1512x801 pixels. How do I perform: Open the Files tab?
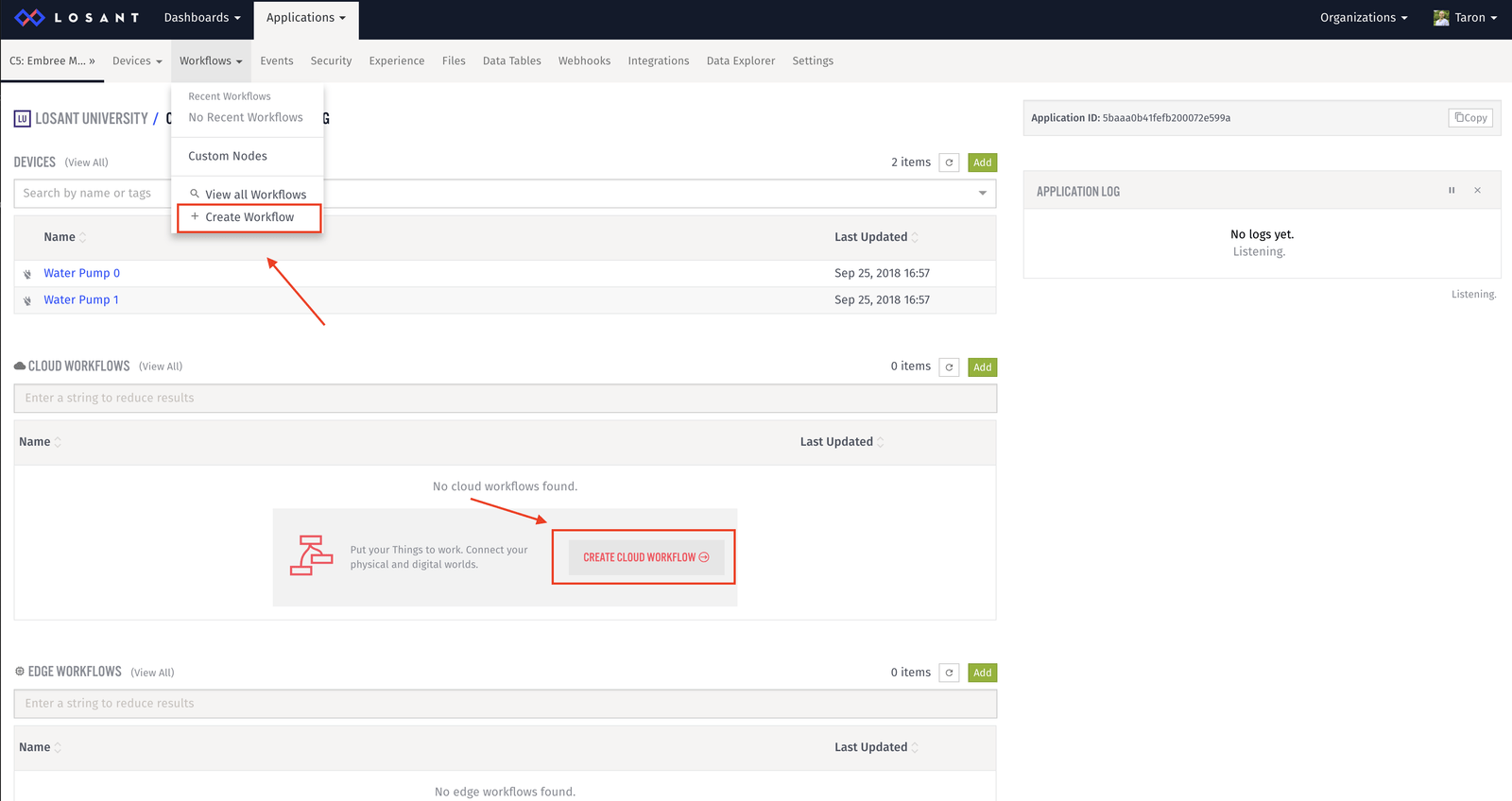[454, 60]
